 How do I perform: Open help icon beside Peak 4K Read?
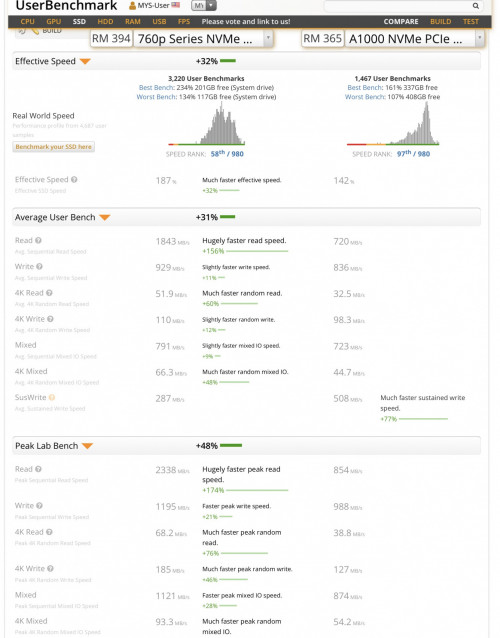pyautogui.click(x=49, y=532)
